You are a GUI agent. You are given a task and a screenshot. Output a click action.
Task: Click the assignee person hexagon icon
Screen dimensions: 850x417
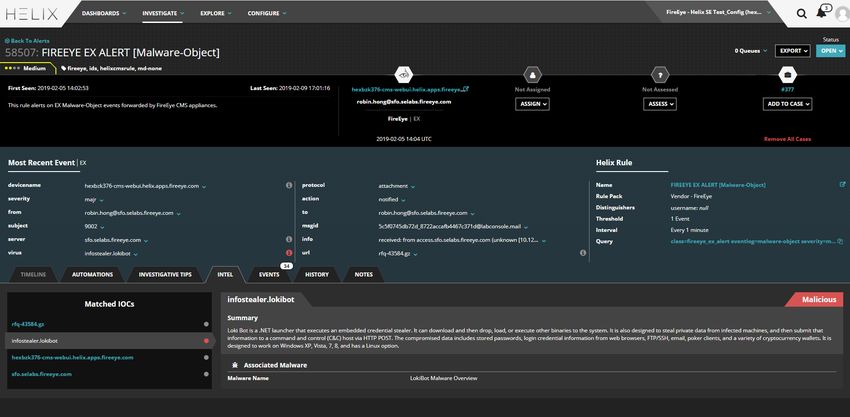coord(532,74)
